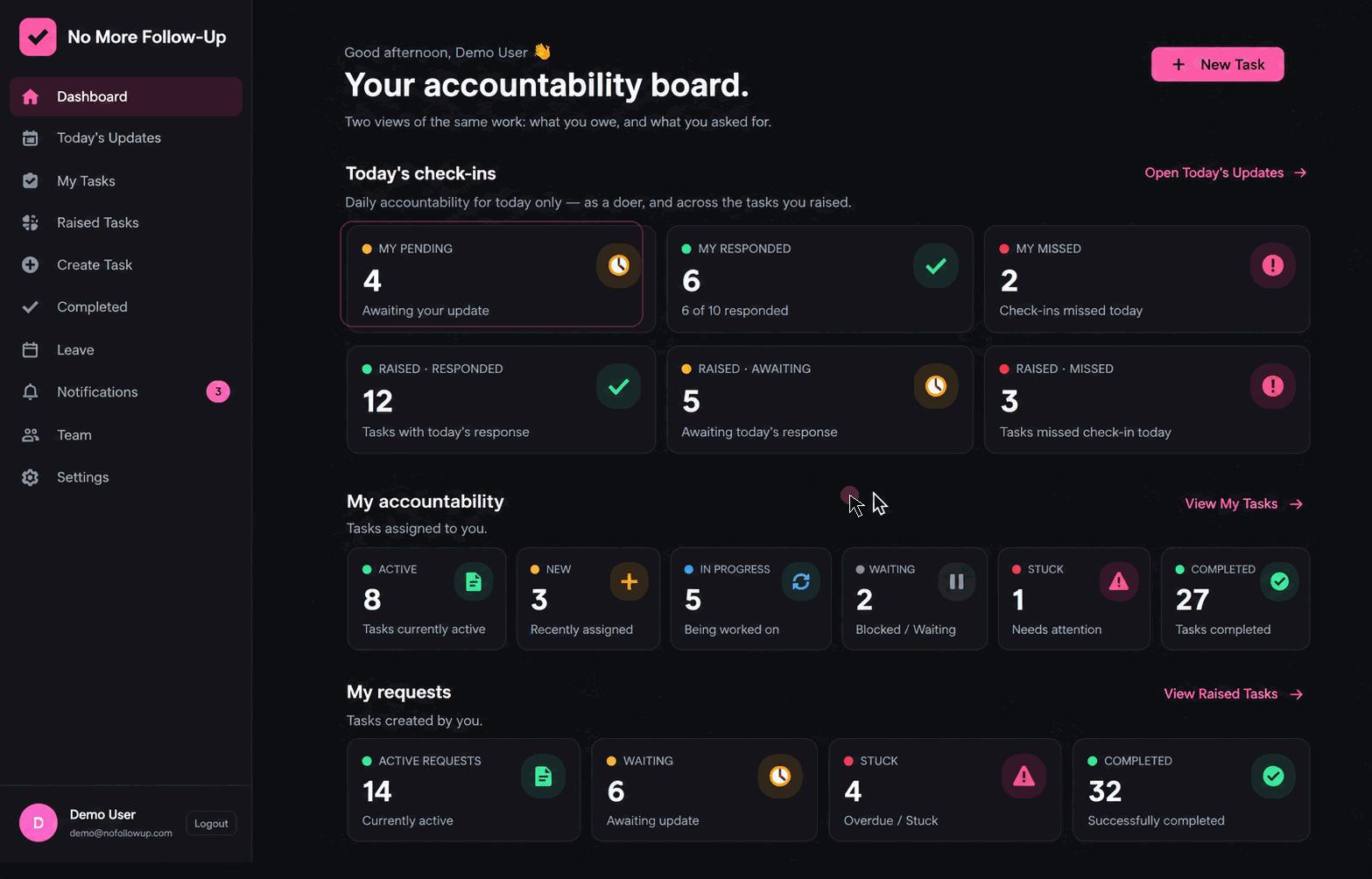Click the alert icon on Raised Missed card
This screenshot has width=1372, height=879.
(1273, 386)
